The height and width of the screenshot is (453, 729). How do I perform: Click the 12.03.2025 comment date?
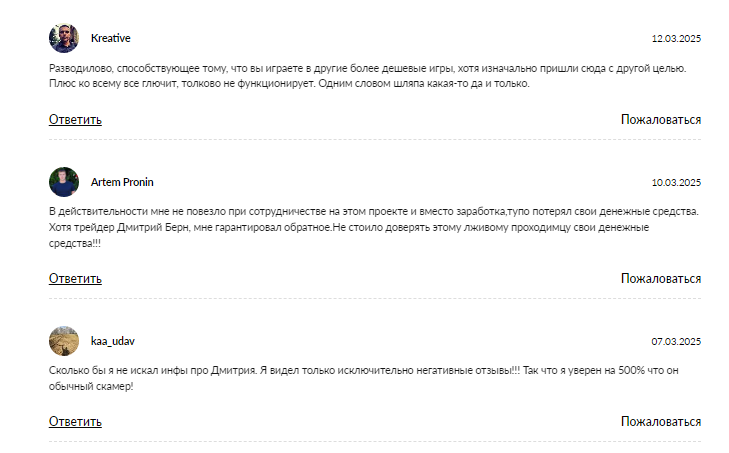click(676, 39)
